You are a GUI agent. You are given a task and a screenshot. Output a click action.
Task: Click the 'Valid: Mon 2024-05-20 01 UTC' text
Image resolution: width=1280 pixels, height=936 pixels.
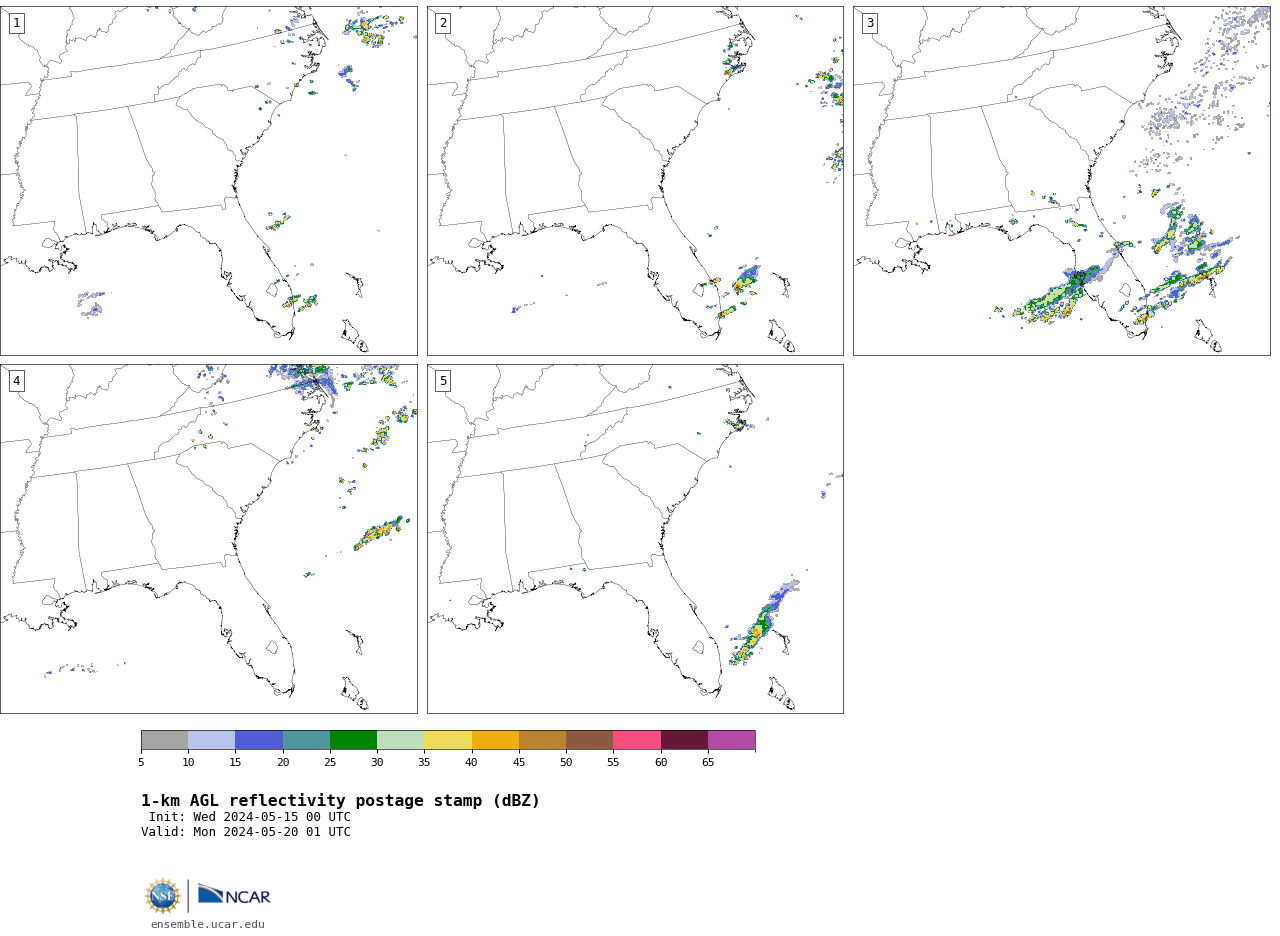246,832
